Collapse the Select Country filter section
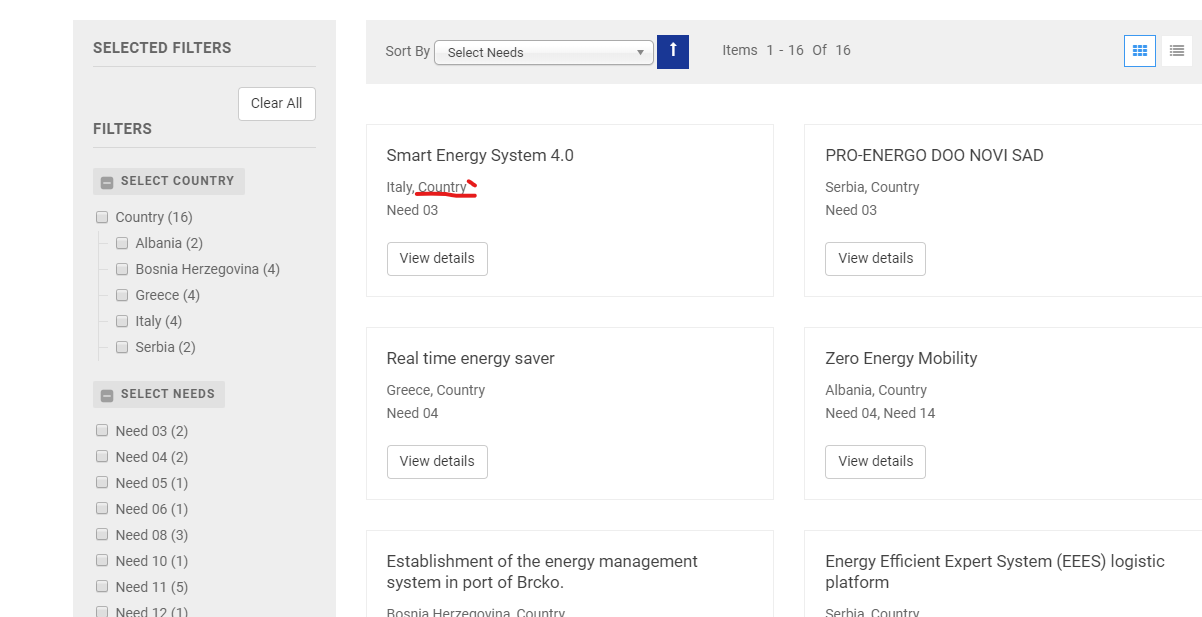Viewport: 1202px width, 617px height. (107, 182)
